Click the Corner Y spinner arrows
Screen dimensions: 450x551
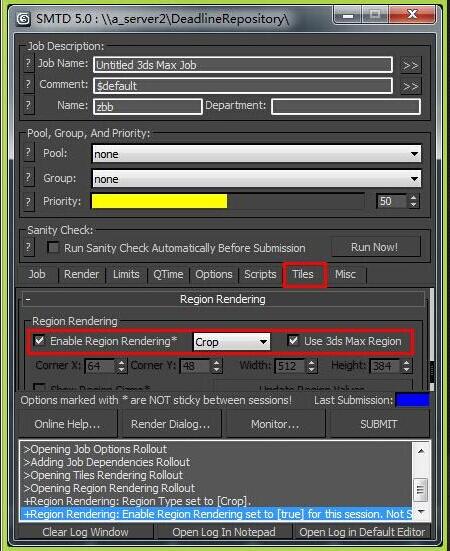point(216,366)
